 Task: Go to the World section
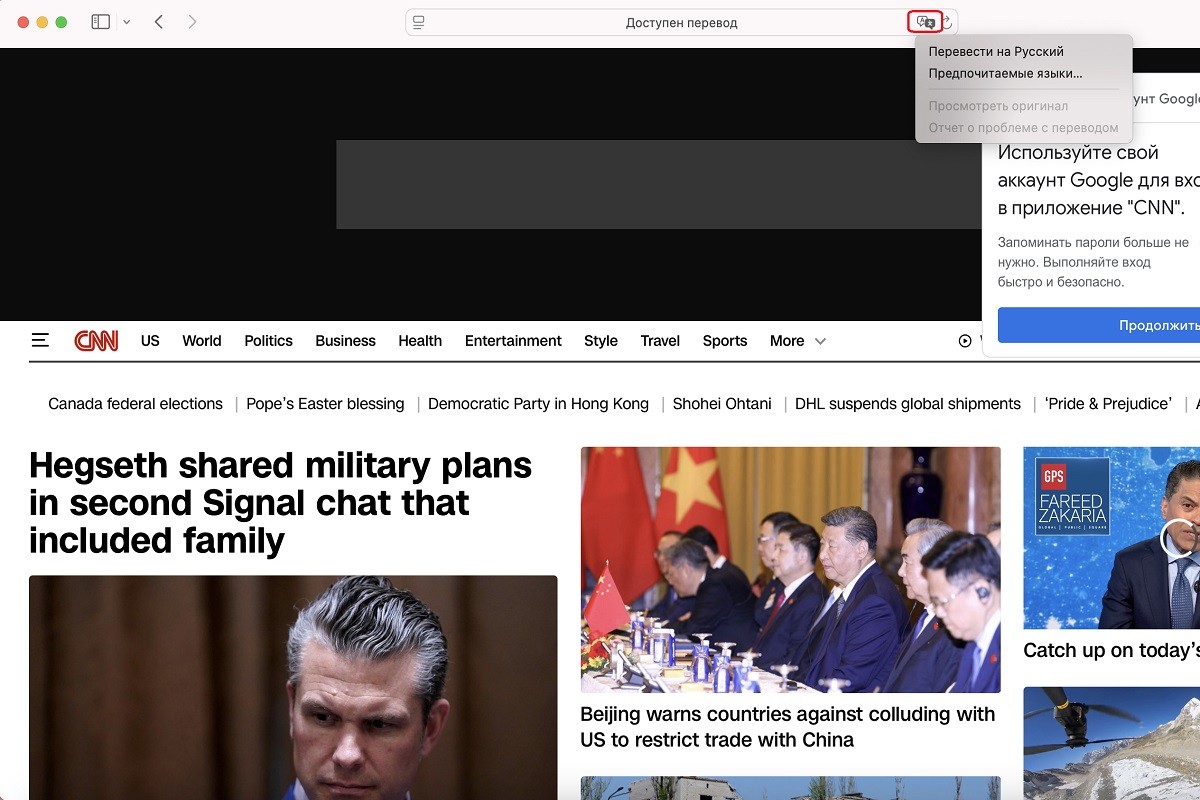(x=202, y=341)
